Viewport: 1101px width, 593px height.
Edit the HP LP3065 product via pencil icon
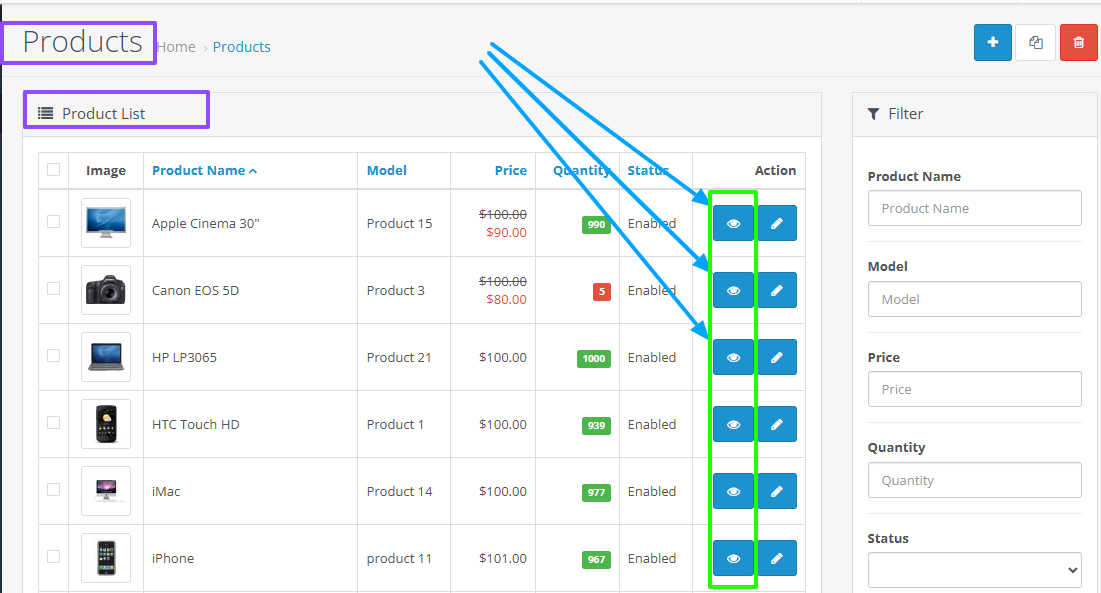coord(777,358)
